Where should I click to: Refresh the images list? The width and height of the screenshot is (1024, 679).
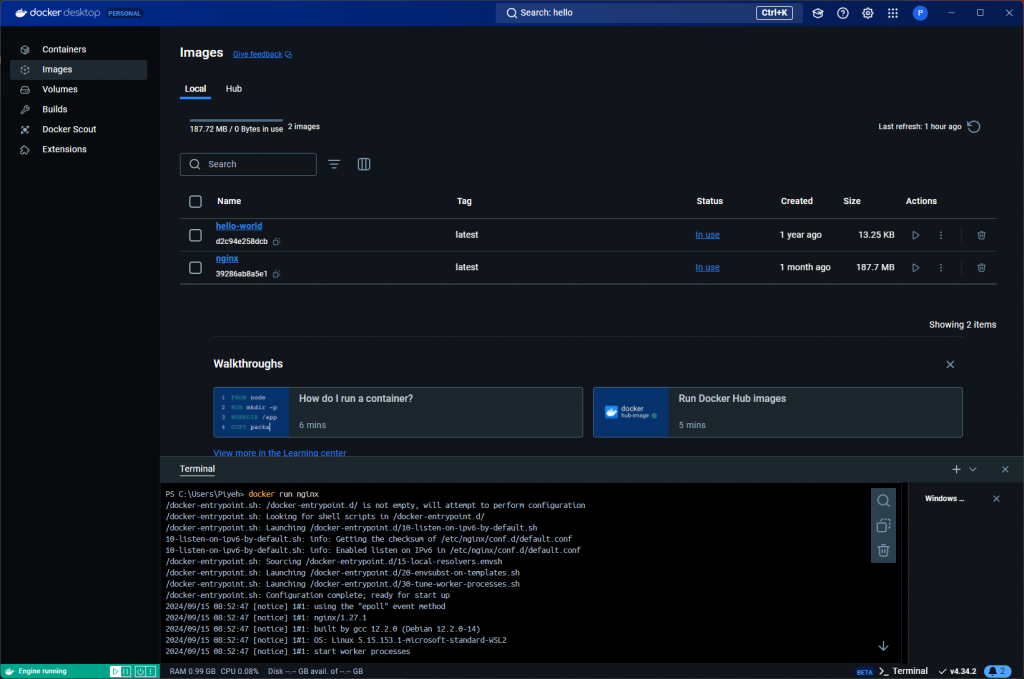(x=974, y=127)
